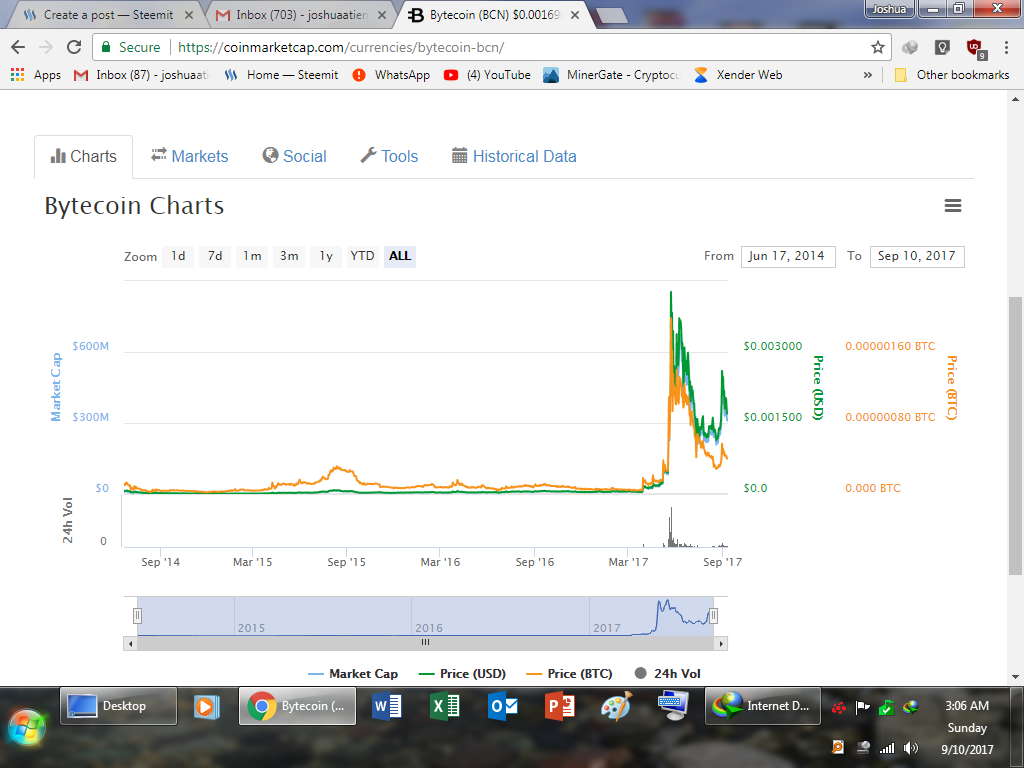Open Excel from the taskbar

[x=445, y=707]
